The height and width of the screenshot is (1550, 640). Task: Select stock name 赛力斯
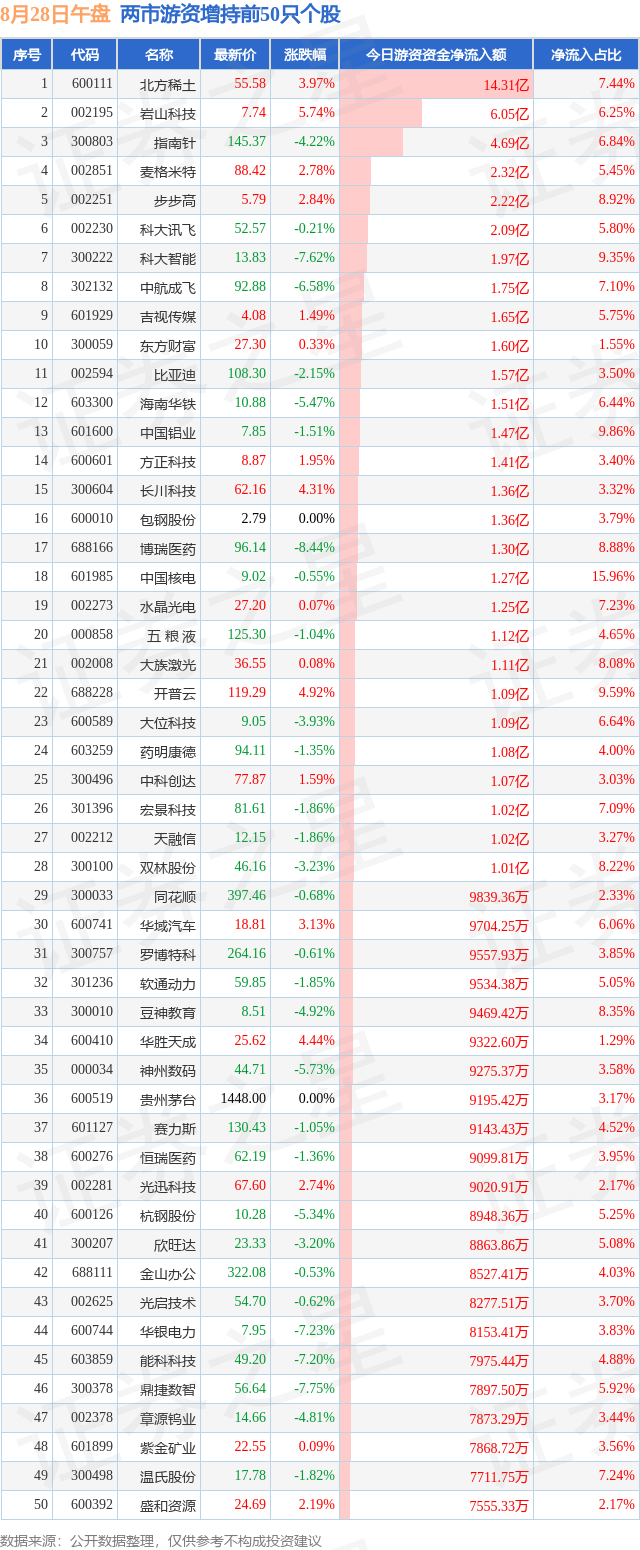[175, 1128]
